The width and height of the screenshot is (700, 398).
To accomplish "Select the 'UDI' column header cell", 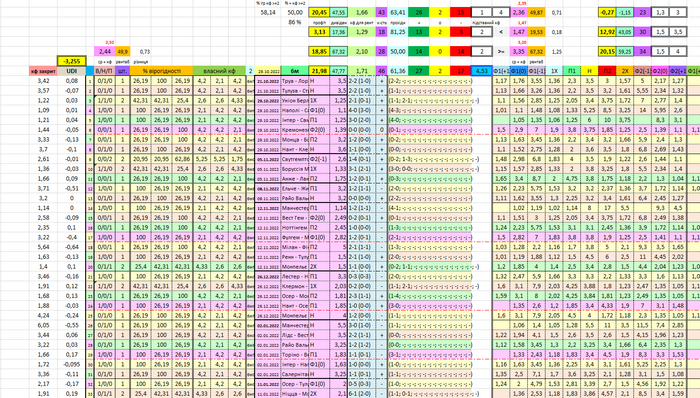I will coord(71,71).
